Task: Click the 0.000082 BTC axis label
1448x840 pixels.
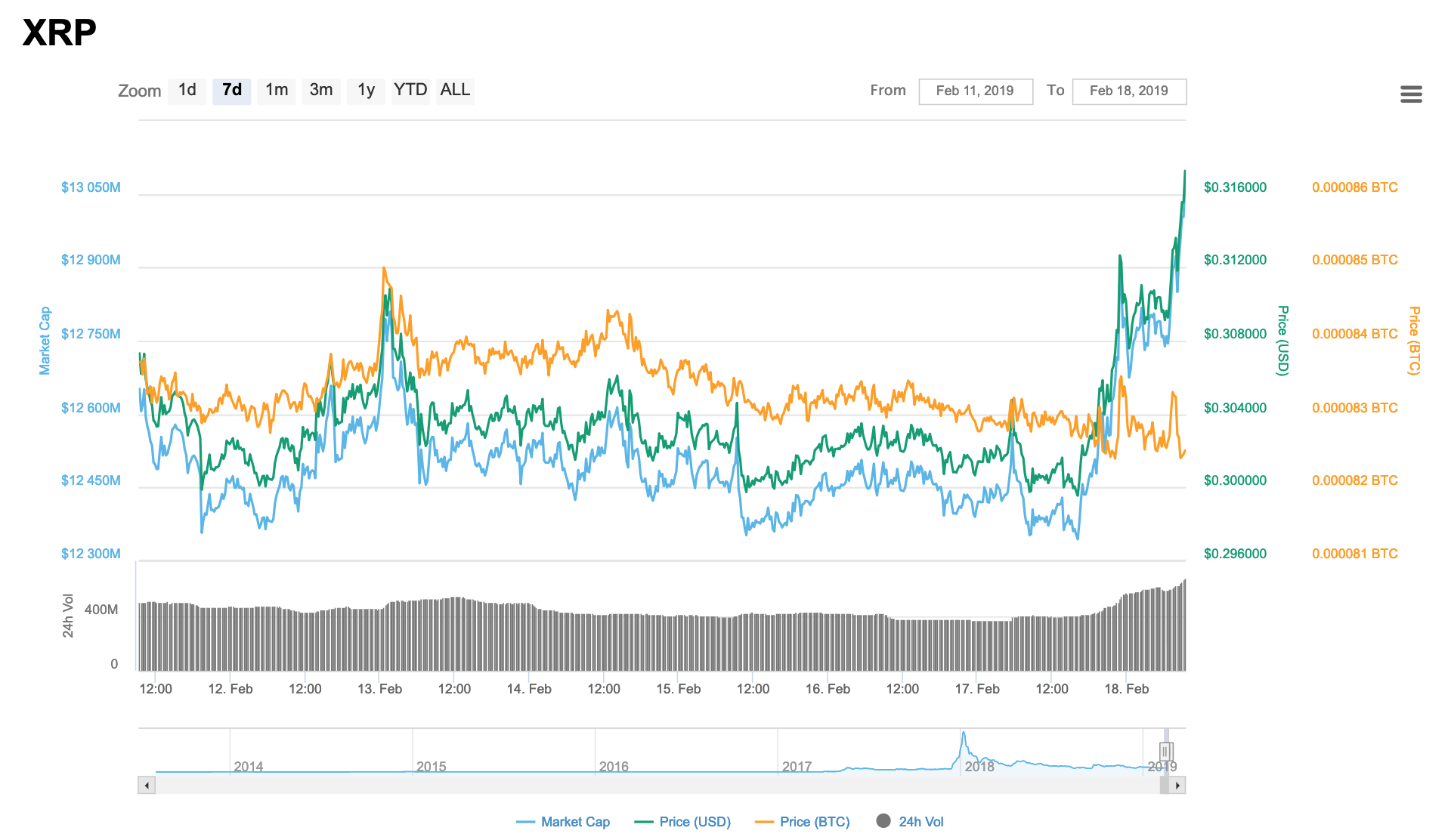Action: click(1354, 480)
